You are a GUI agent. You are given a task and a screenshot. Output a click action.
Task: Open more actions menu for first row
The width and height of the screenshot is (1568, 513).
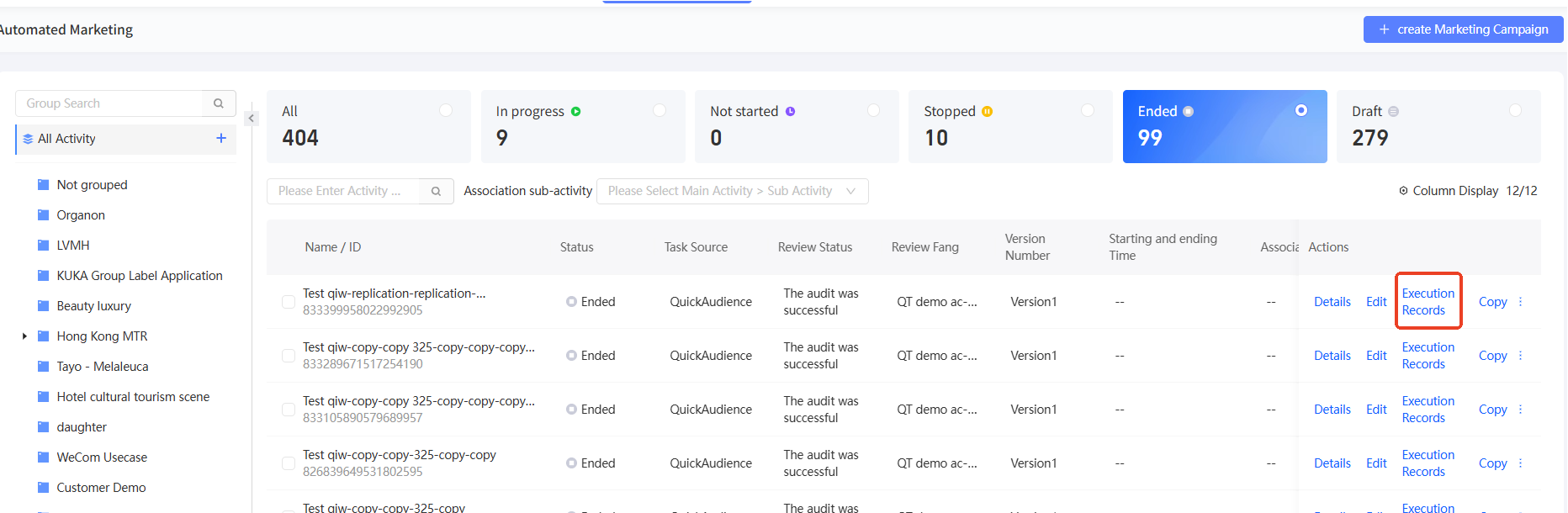point(1520,302)
